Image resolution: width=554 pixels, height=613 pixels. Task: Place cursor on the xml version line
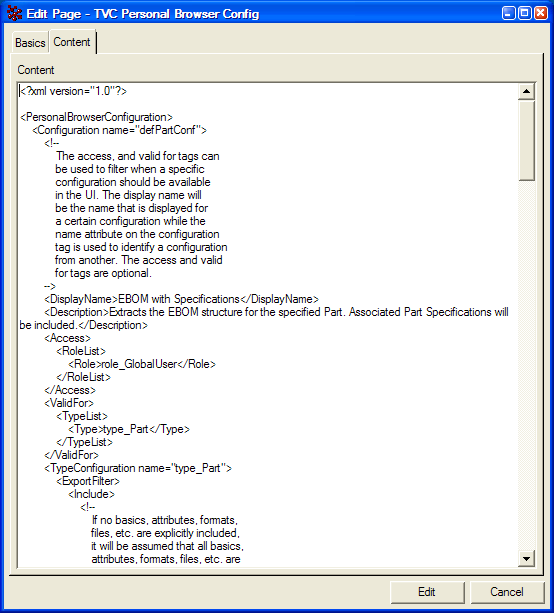click(x=74, y=91)
